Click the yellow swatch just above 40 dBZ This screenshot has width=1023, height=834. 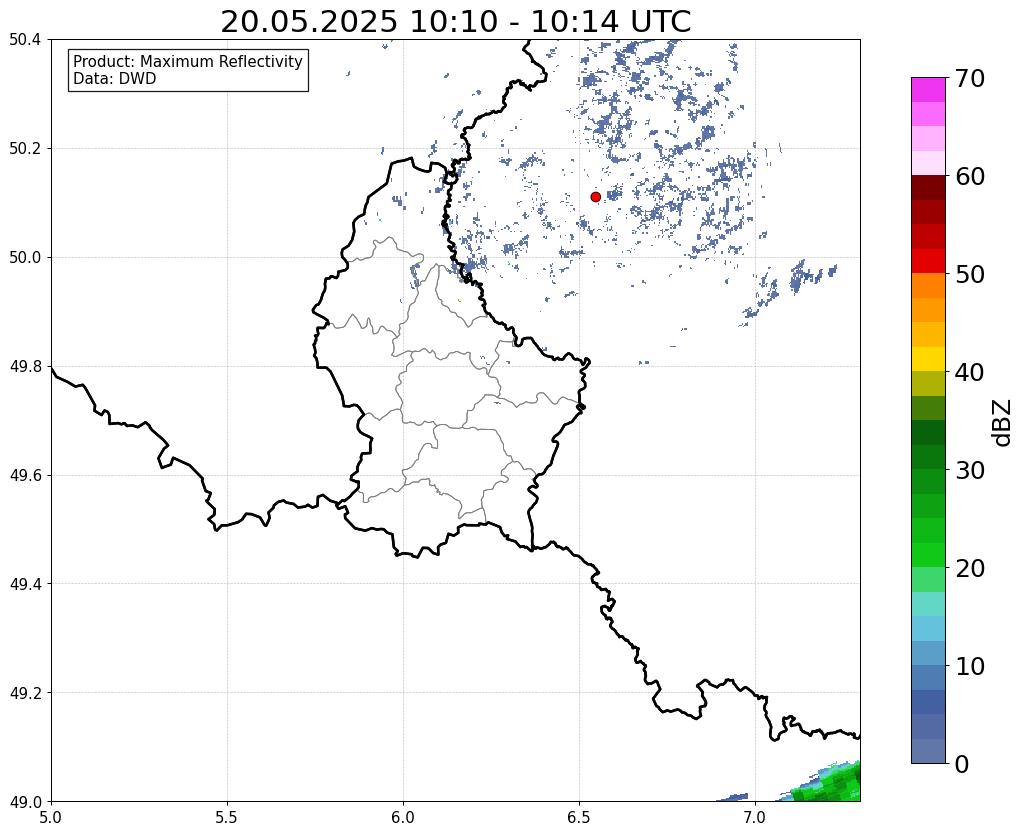pyautogui.click(x=928, y=359)
